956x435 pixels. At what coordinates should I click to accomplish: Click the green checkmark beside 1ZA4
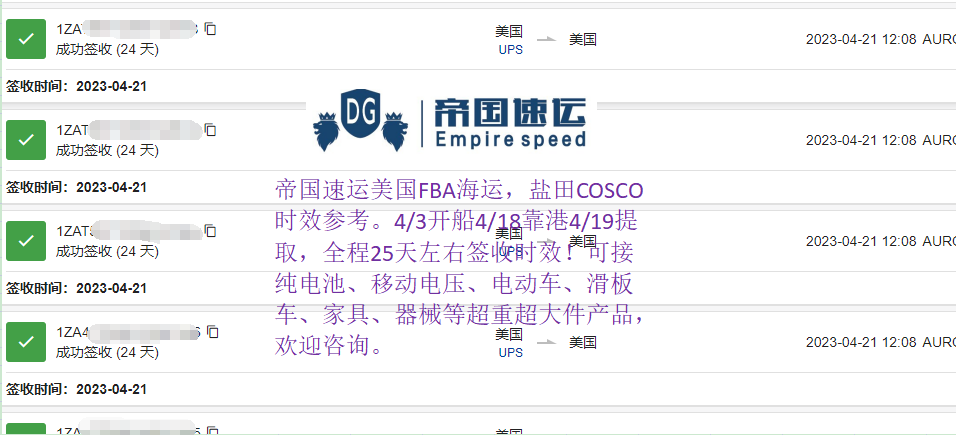click(26, 342)
